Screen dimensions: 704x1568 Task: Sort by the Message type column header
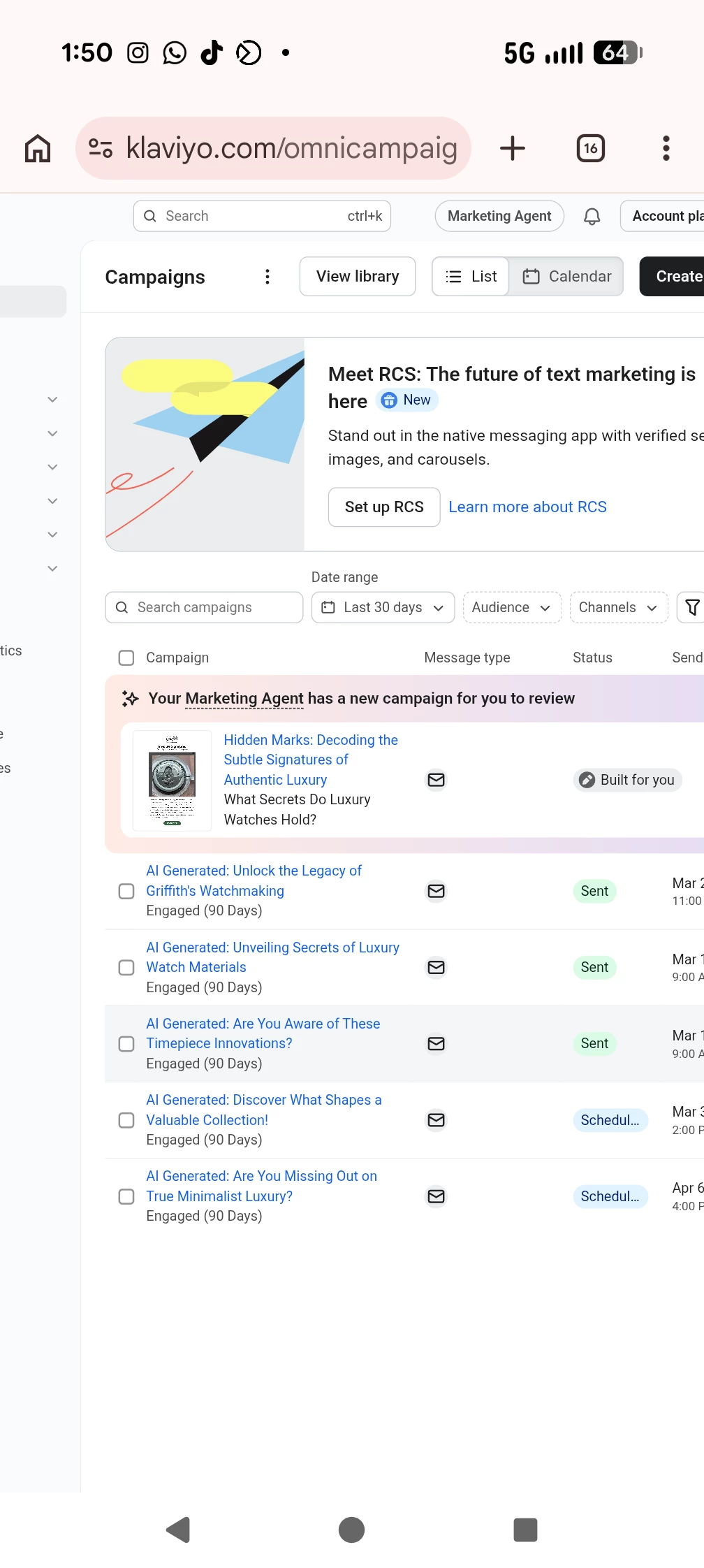coord(467,658)
